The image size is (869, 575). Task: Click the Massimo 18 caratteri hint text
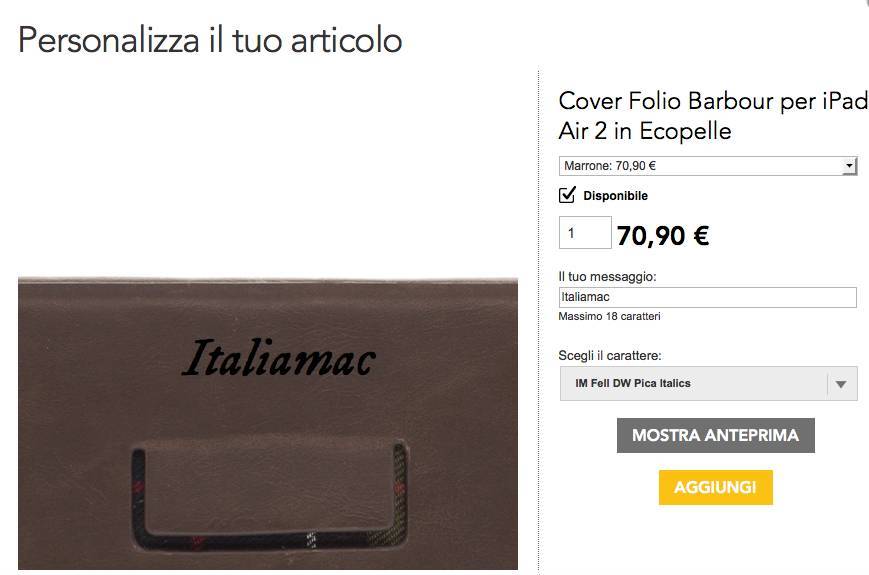[609, 316]
